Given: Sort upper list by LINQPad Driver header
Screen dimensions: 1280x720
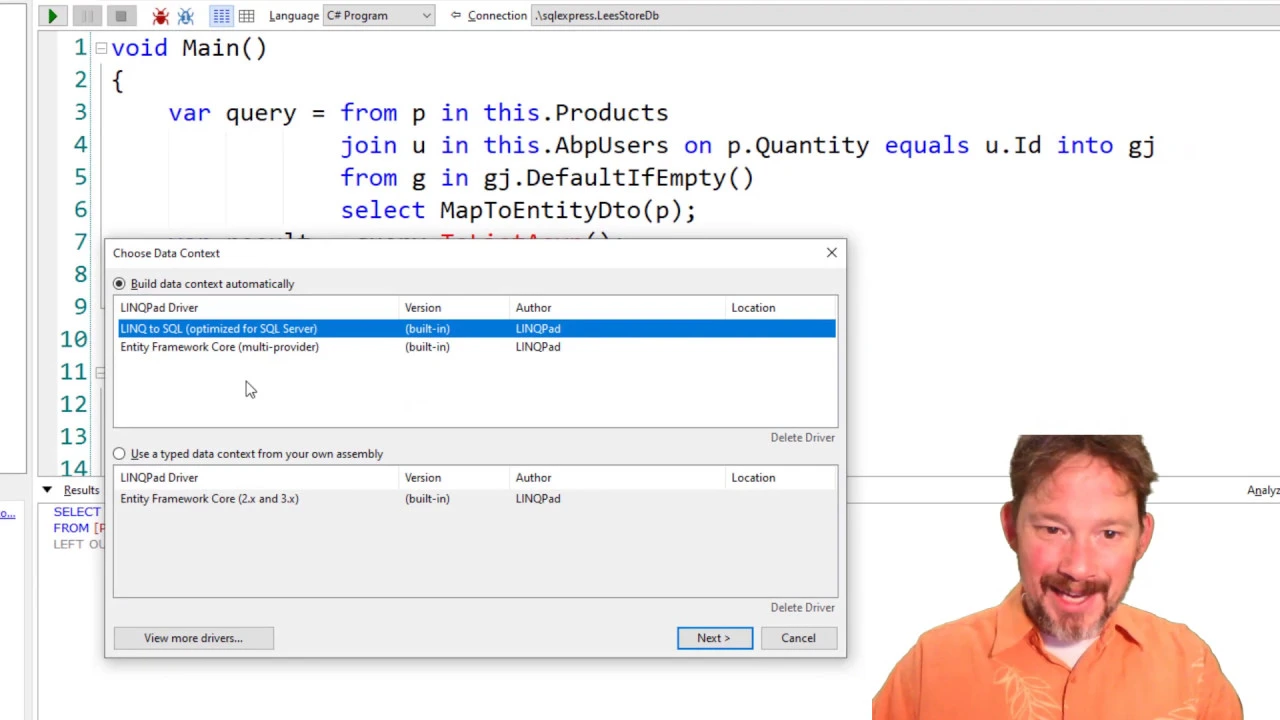Looking at the screenshot, I should pos(259,308).
